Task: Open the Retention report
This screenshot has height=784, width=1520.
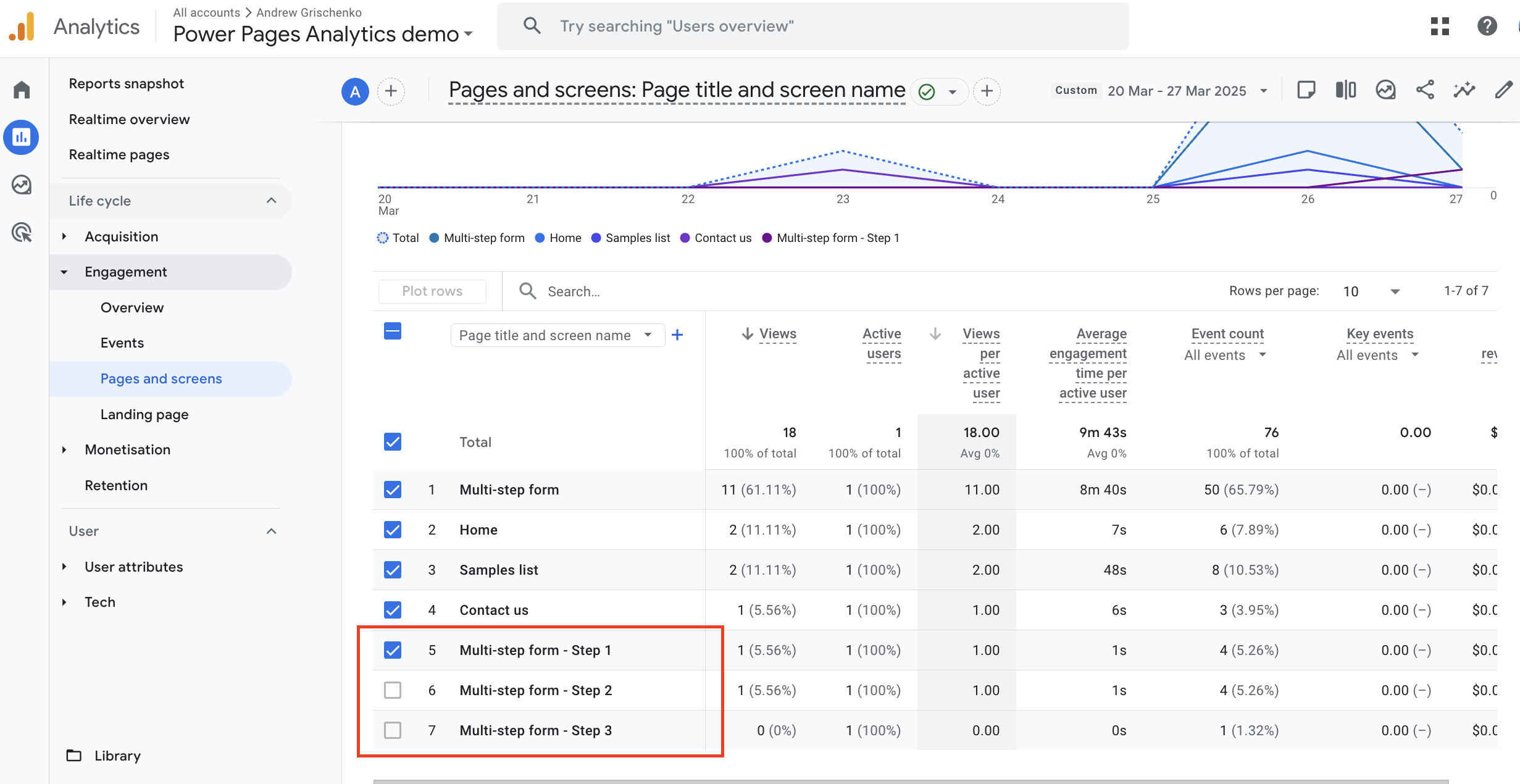Action: [117, 485]
